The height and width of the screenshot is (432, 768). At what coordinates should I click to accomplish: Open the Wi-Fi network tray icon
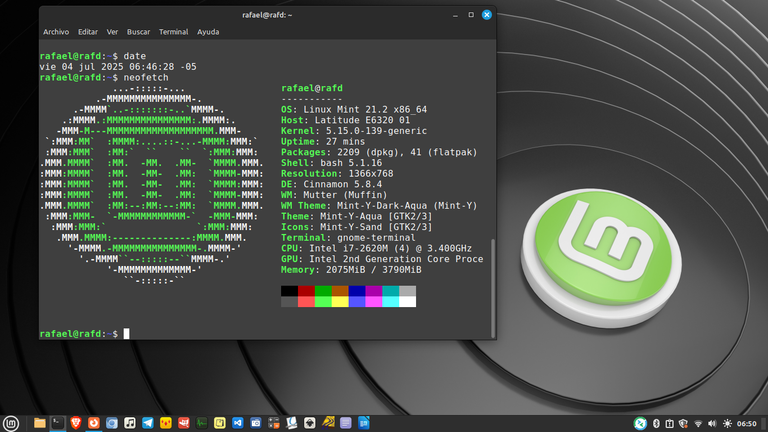click(x=698, y=424)
